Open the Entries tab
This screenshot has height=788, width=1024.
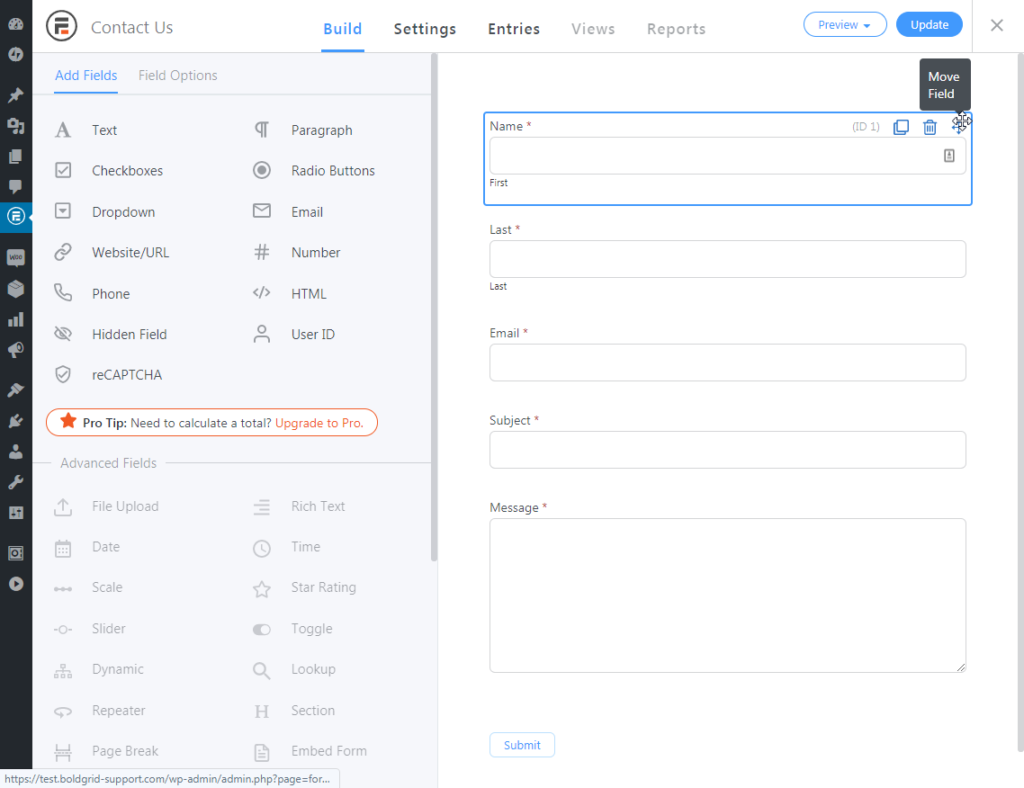(x=514, y=29)
